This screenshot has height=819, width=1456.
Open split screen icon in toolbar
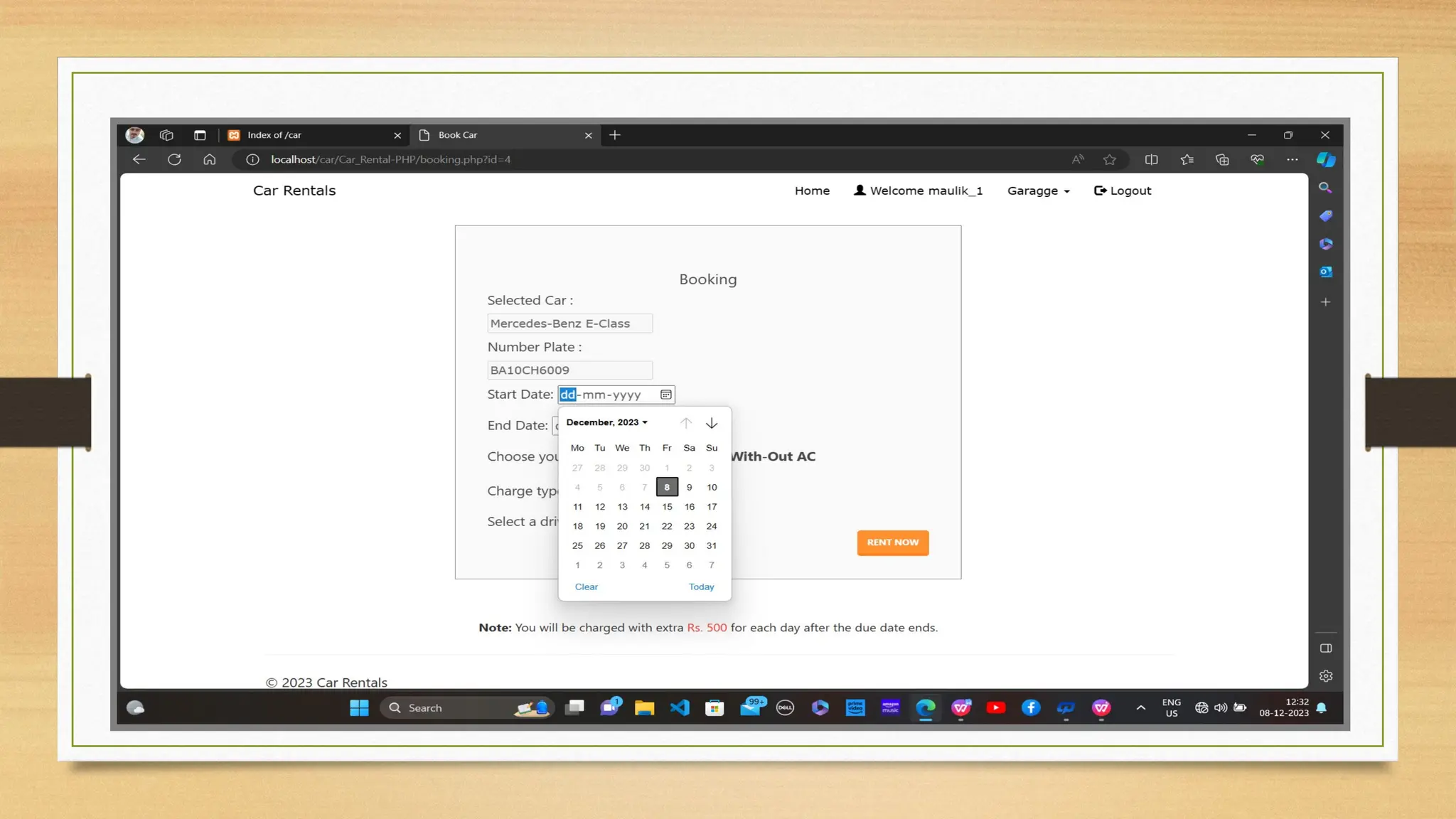coord(1151,159)
